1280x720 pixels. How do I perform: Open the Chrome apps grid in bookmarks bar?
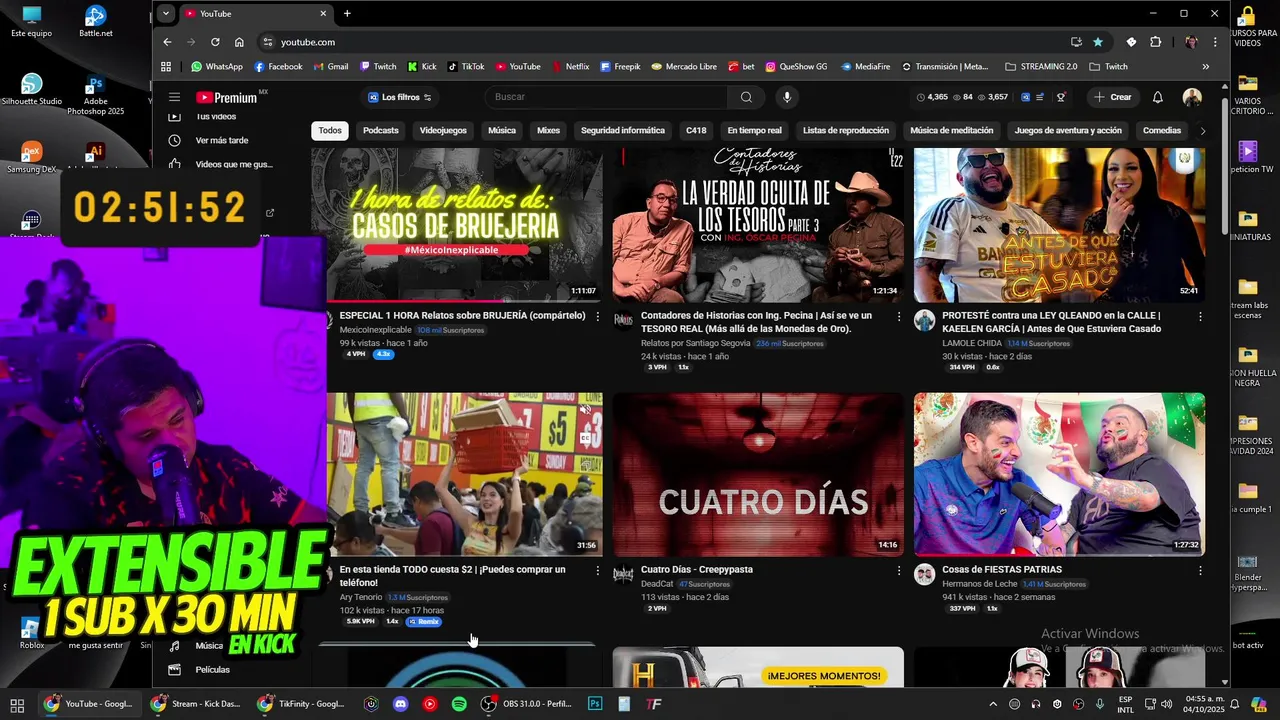click(x=166, y=67)
